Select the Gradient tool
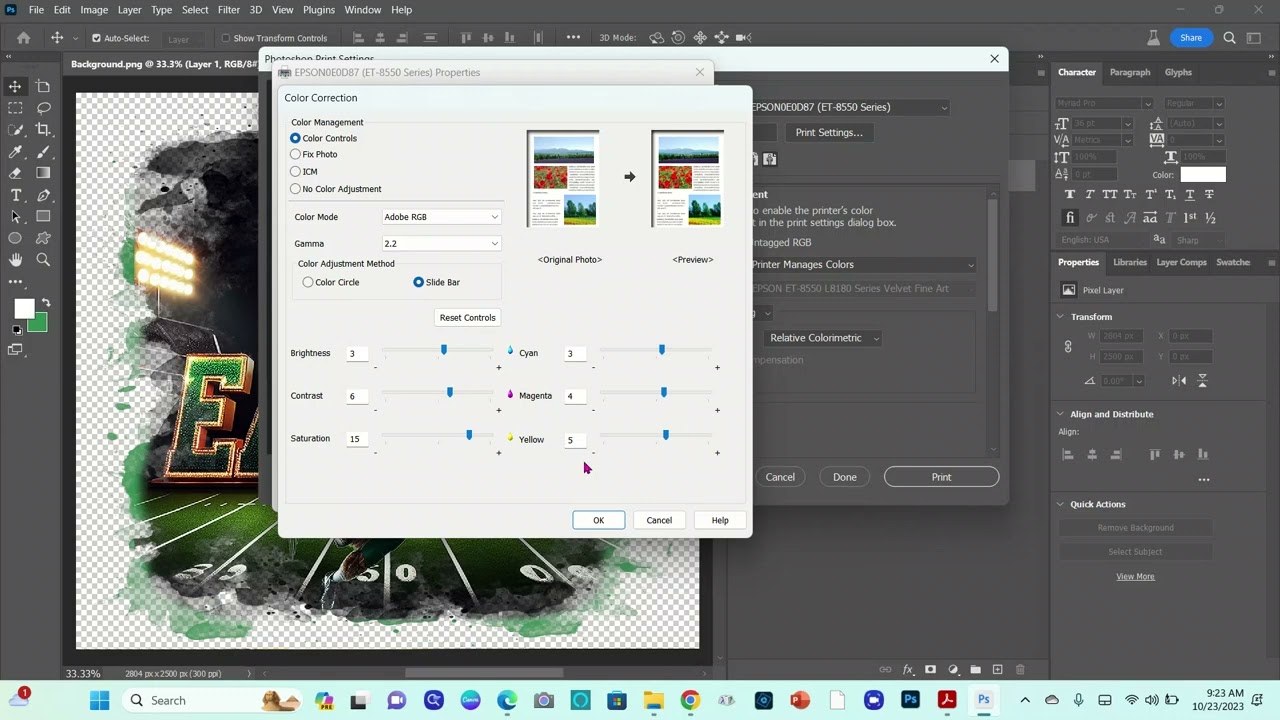The height and width of the screenshot is (720, 1280). coord(43,173)
